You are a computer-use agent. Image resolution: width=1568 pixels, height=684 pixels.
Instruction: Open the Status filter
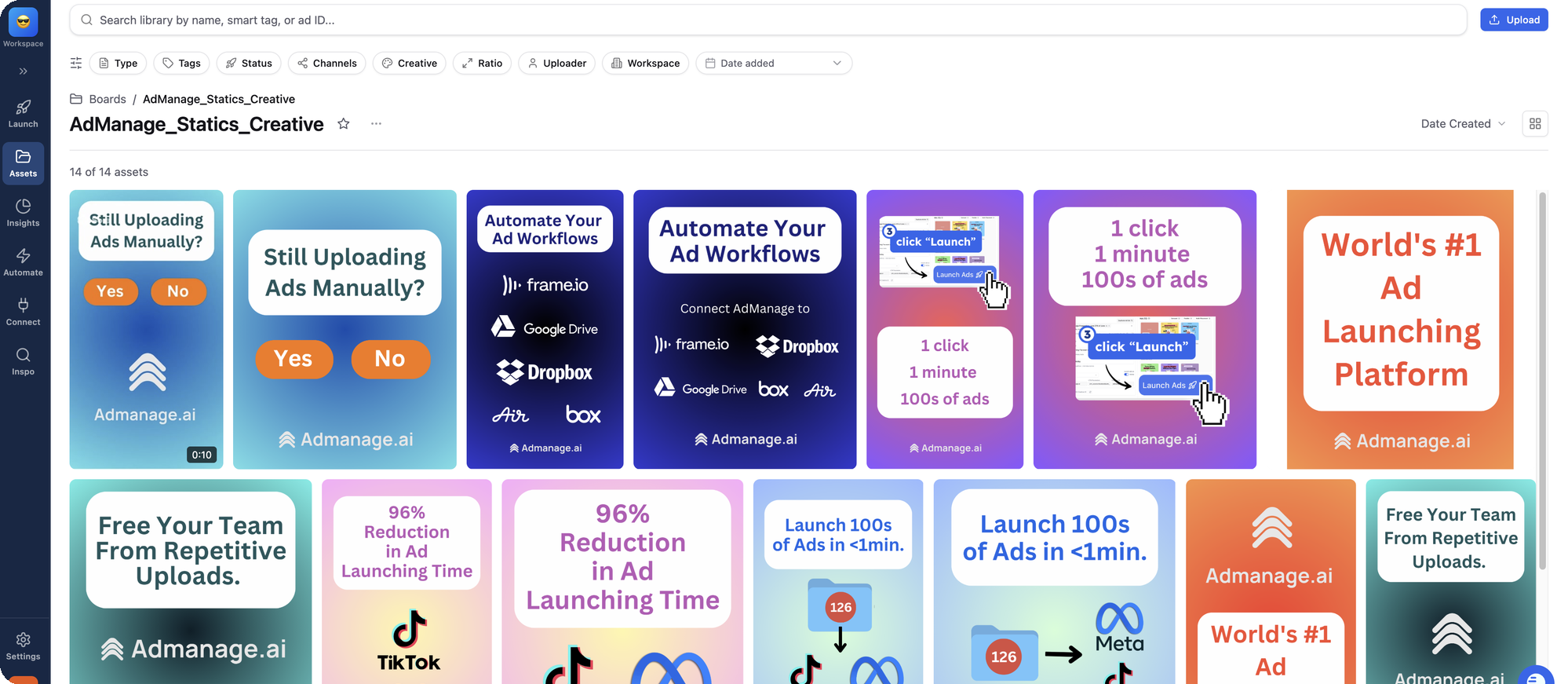click(x=249, y=63)
